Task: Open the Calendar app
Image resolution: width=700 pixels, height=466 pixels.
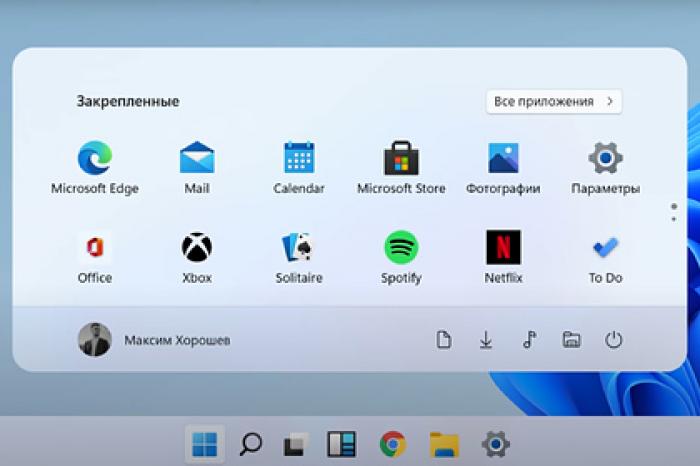Action: pyautogui.click(x=299, y=168)
